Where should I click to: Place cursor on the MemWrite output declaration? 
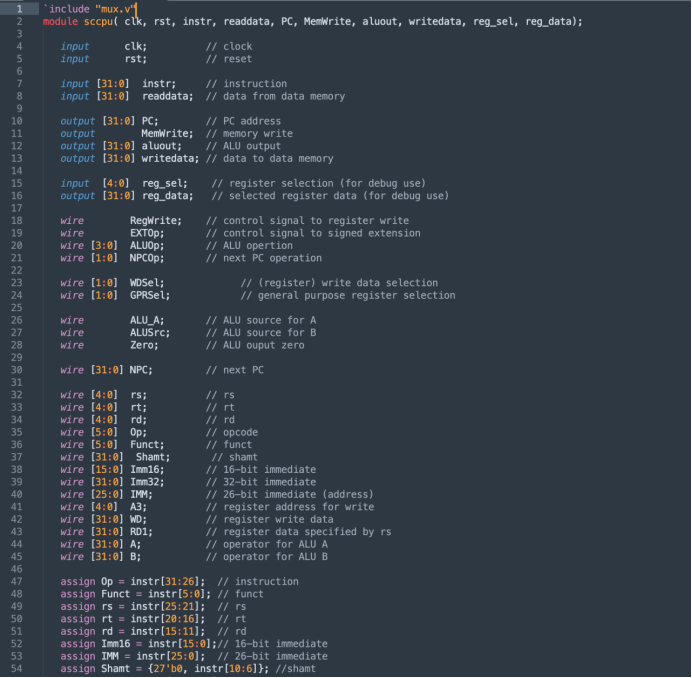pos(161,134)
